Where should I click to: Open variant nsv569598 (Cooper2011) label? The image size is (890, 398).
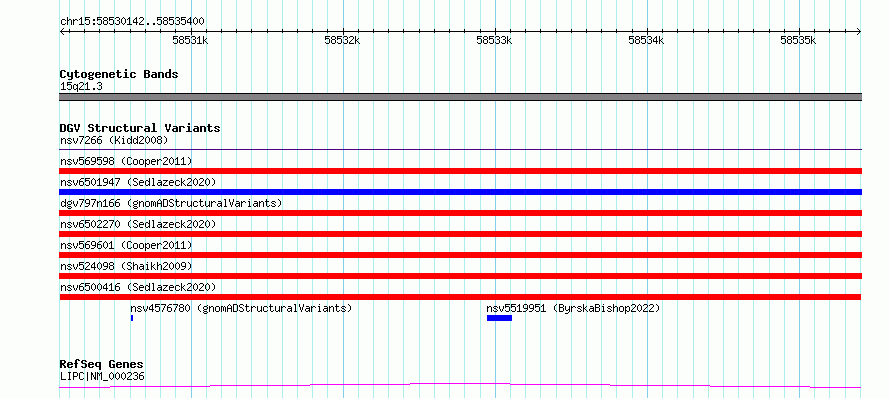pyautogui.click(x=126, y=161)
